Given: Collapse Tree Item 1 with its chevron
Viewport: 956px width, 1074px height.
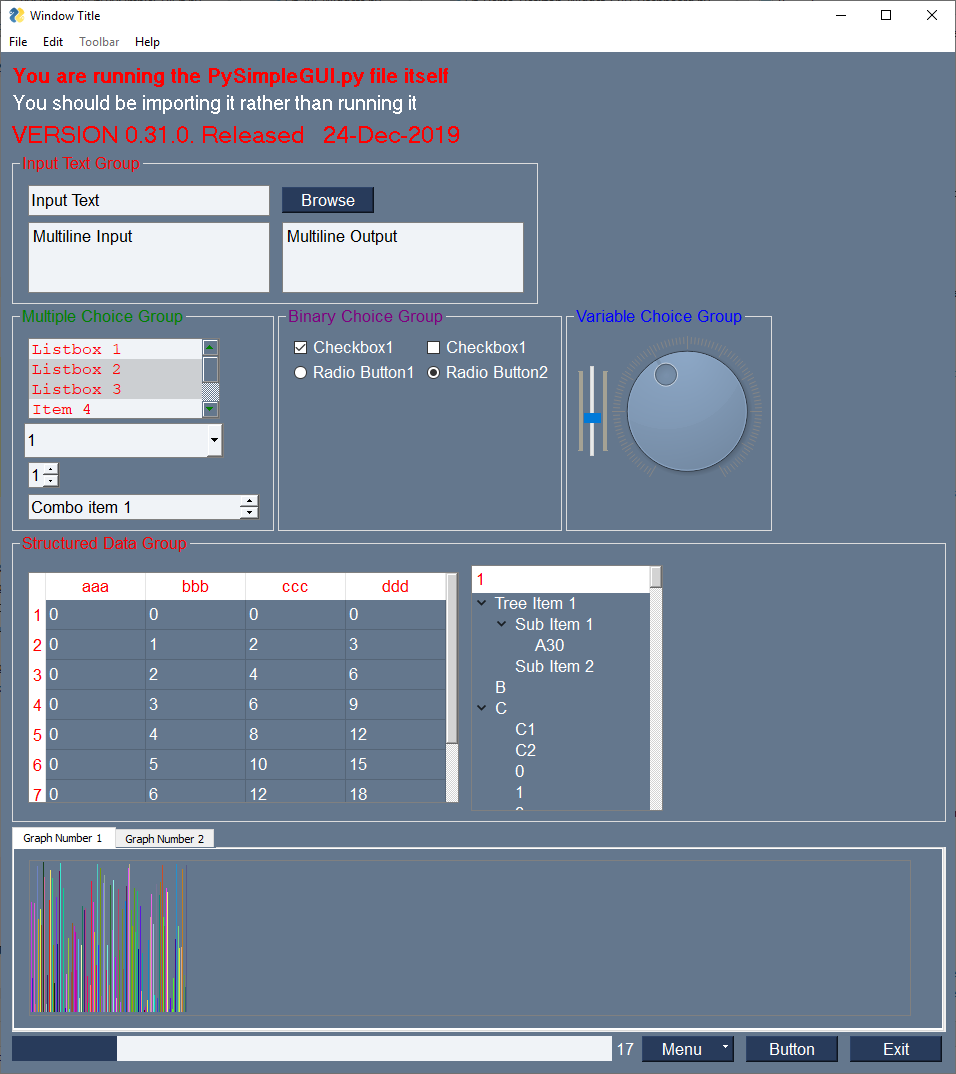Looking at the screenshot, I should 481,603.
